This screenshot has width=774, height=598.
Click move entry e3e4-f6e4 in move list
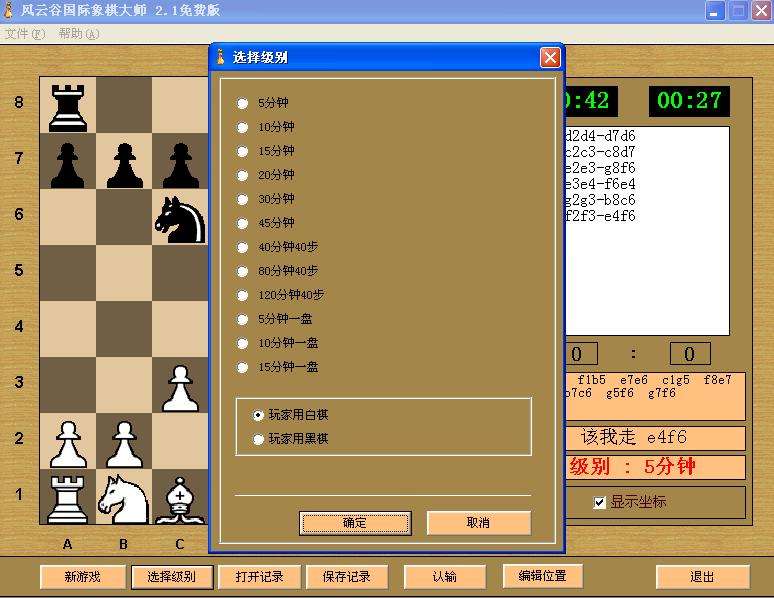[601, 184]
